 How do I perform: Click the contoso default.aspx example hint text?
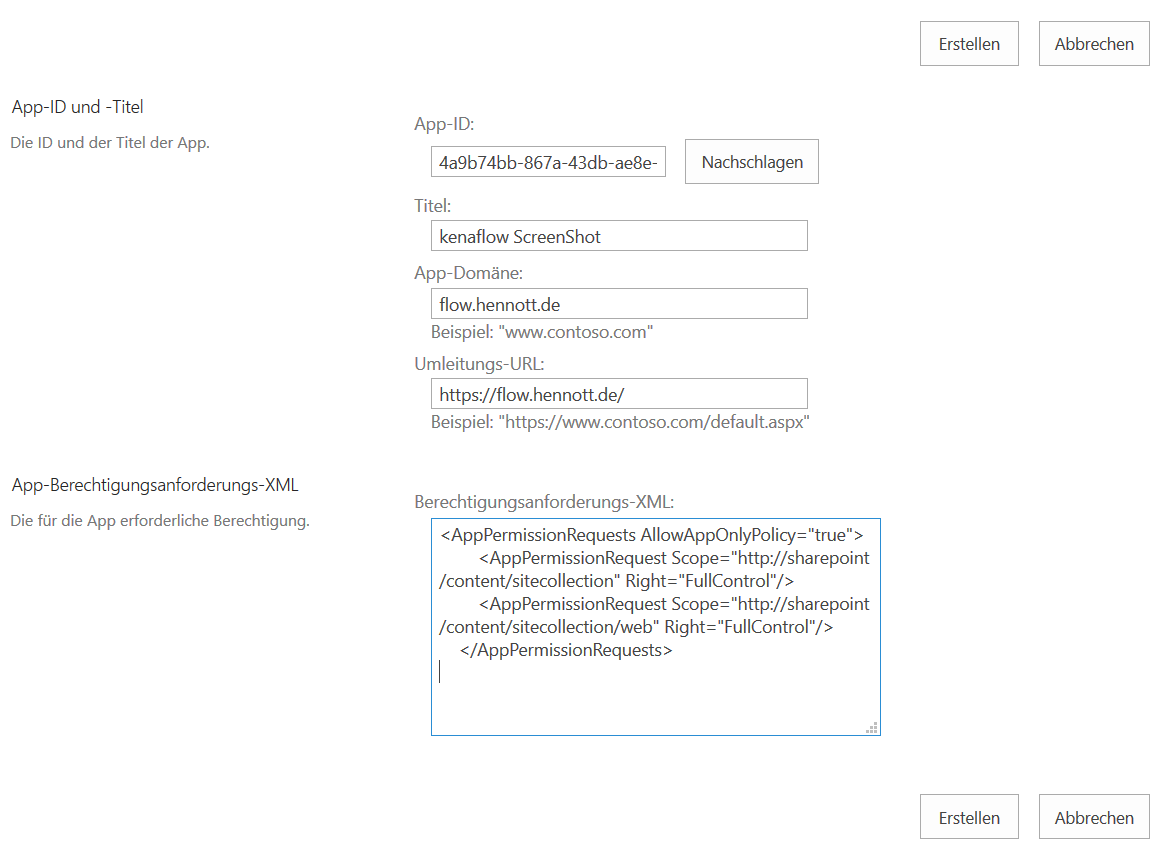(x=620, y=422)
